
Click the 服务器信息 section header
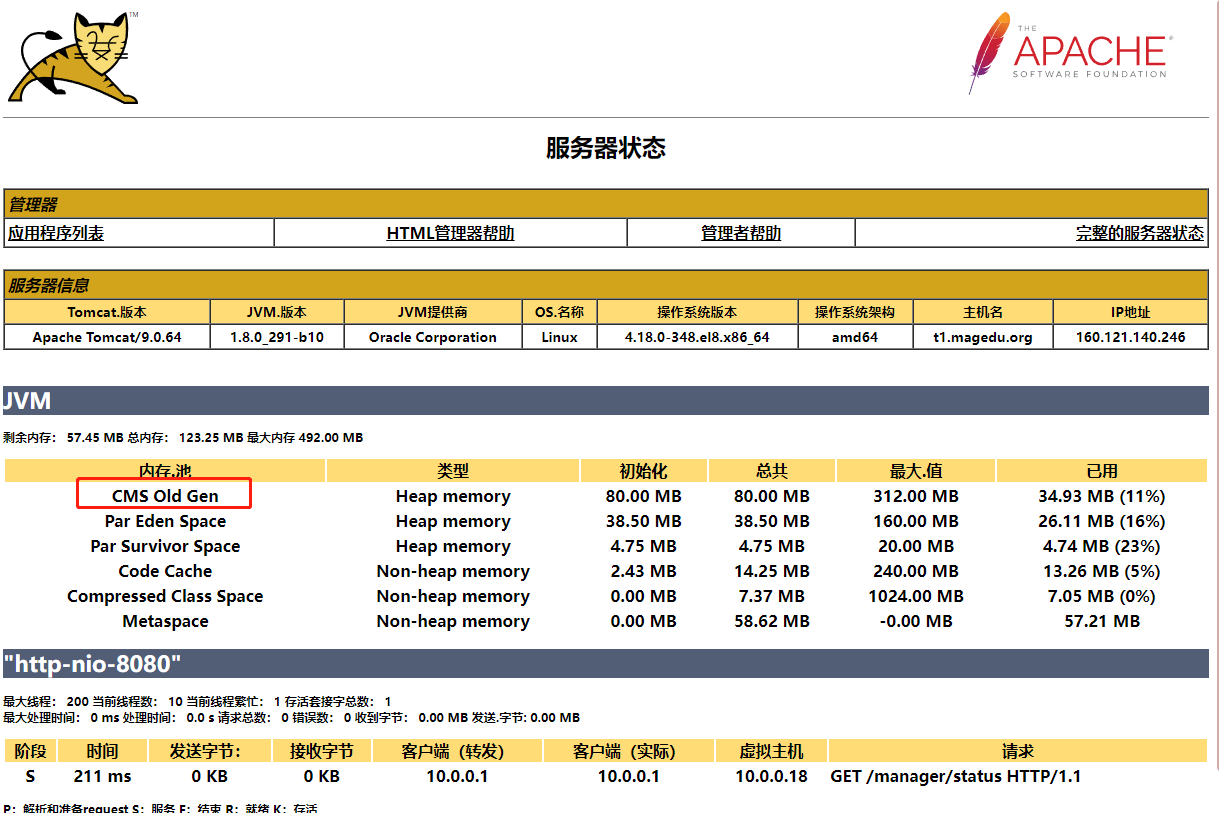[x=606, y=285]
